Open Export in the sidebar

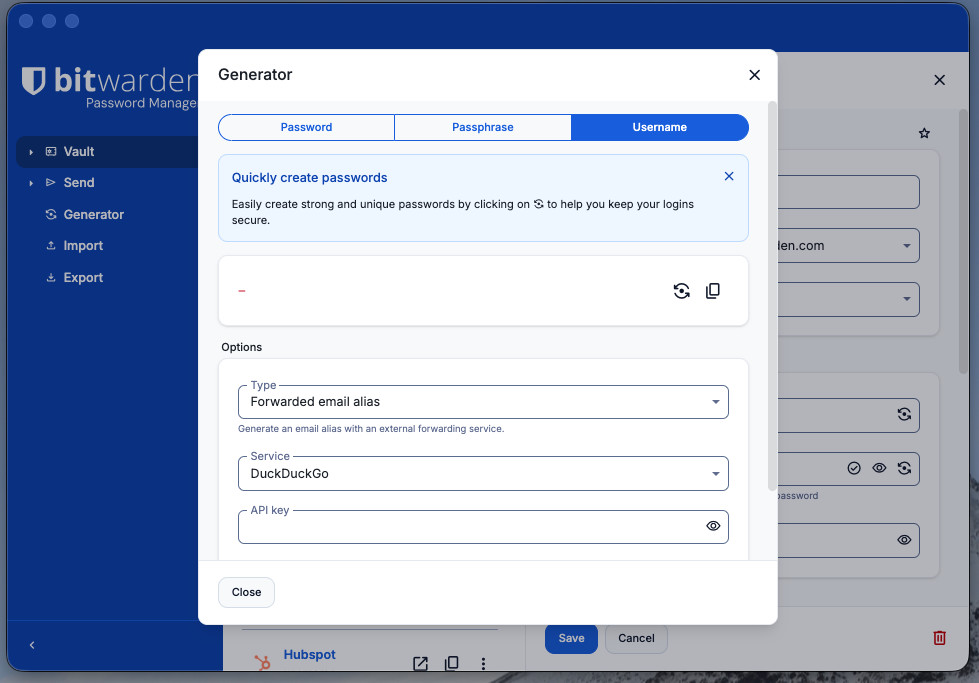pyautogui.click(x=83, y=278)
